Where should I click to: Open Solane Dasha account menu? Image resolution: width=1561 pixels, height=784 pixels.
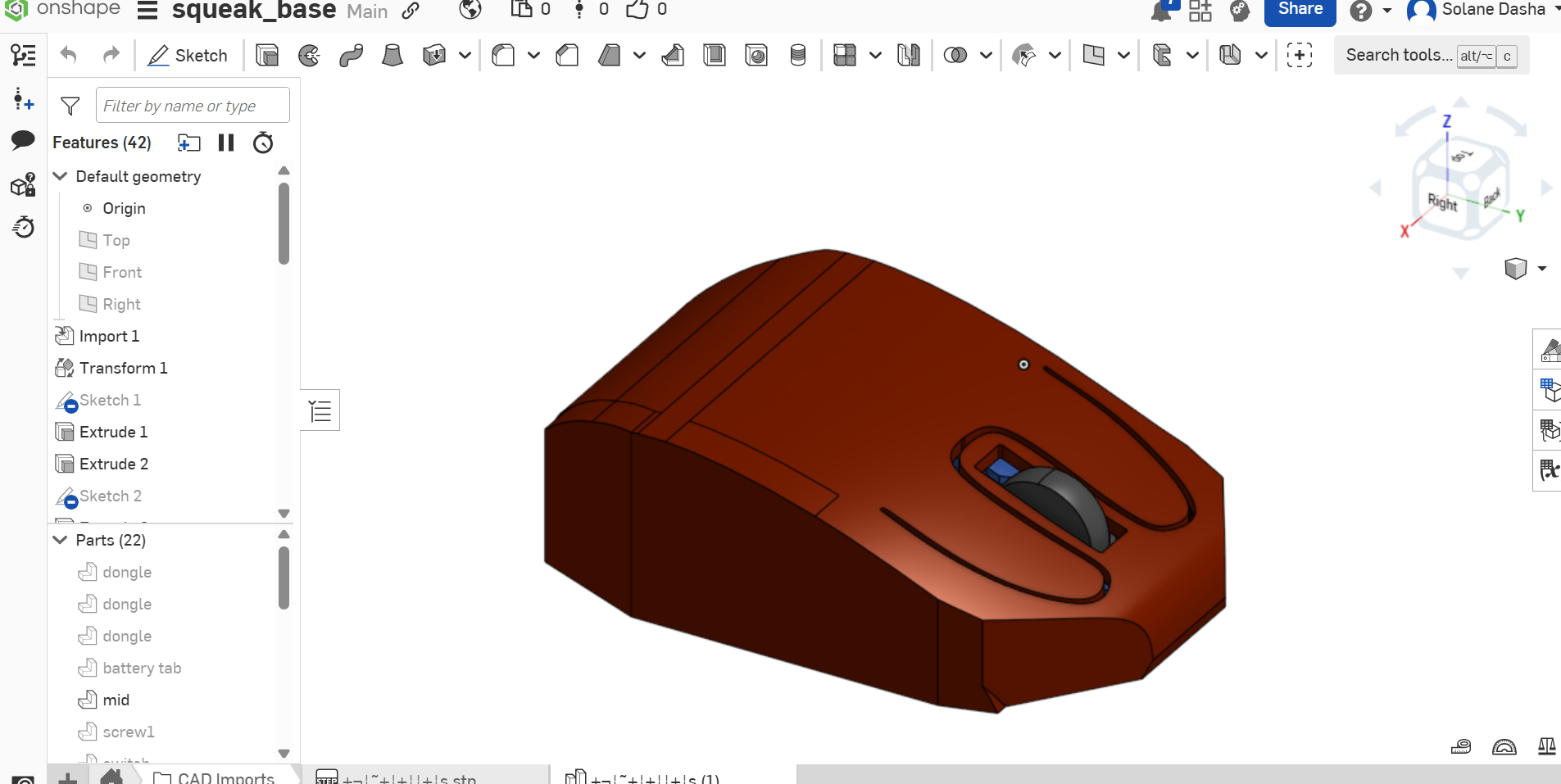pos(1484,10)
